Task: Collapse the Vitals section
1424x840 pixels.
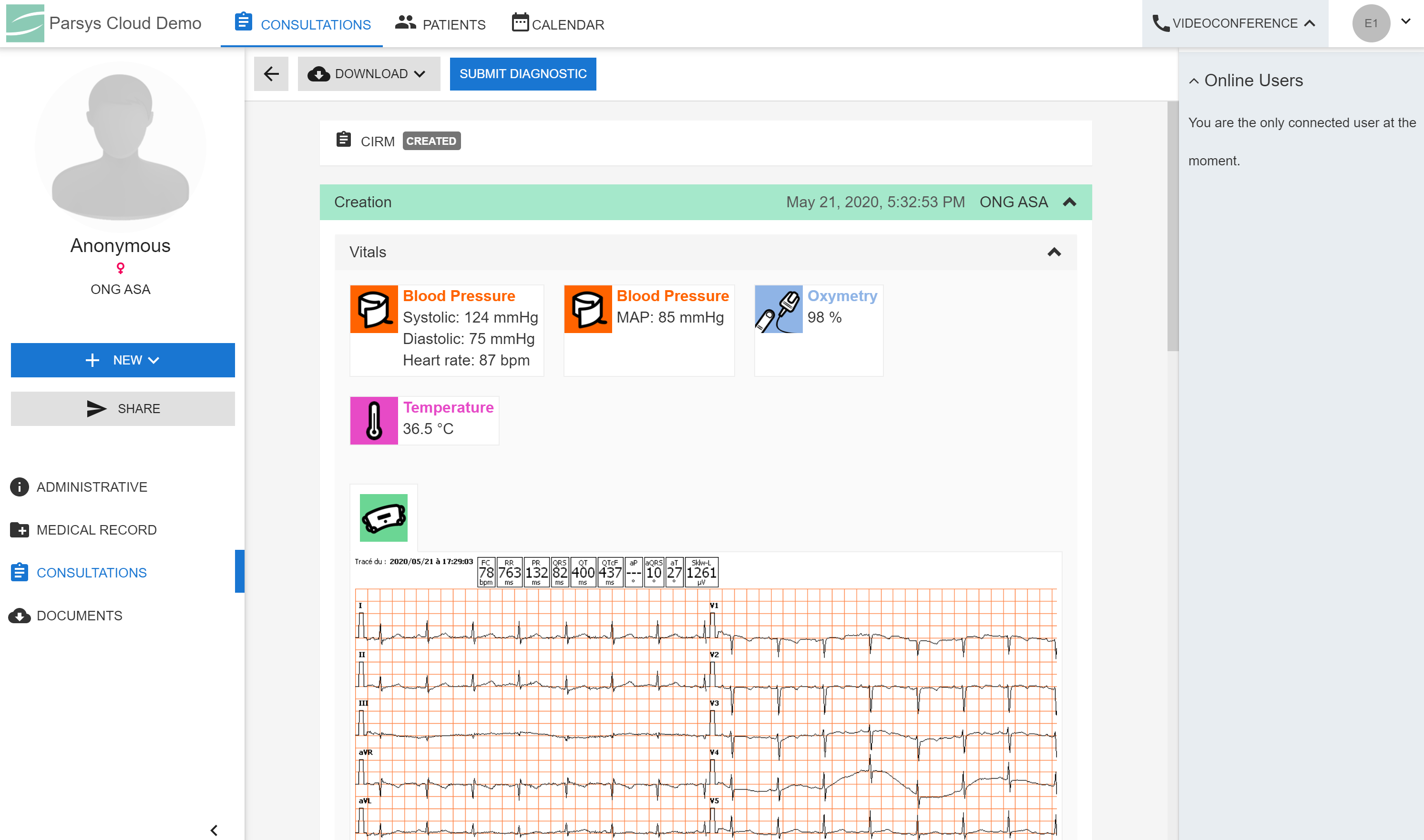Action: click(x=1054, y=253)
